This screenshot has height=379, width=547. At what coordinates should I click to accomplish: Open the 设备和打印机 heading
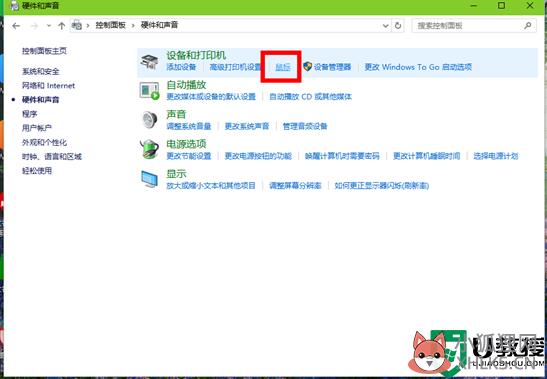pyautogui.click(x=196, y=55)
